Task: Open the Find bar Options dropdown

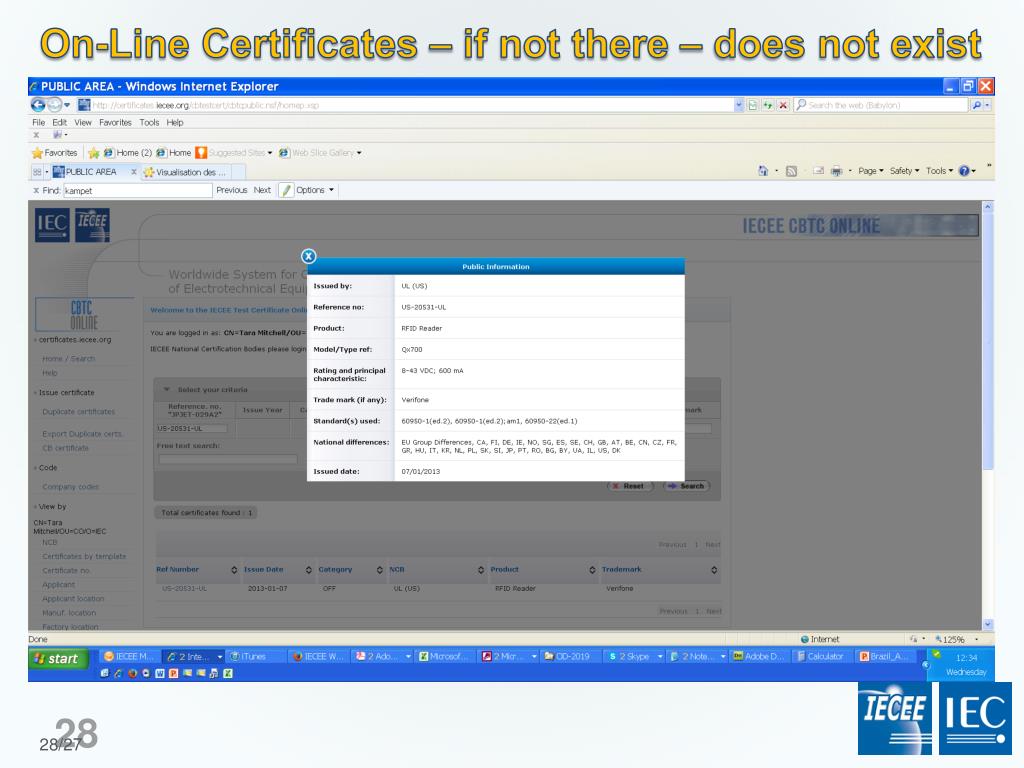Action: click(x=315, y=190)
